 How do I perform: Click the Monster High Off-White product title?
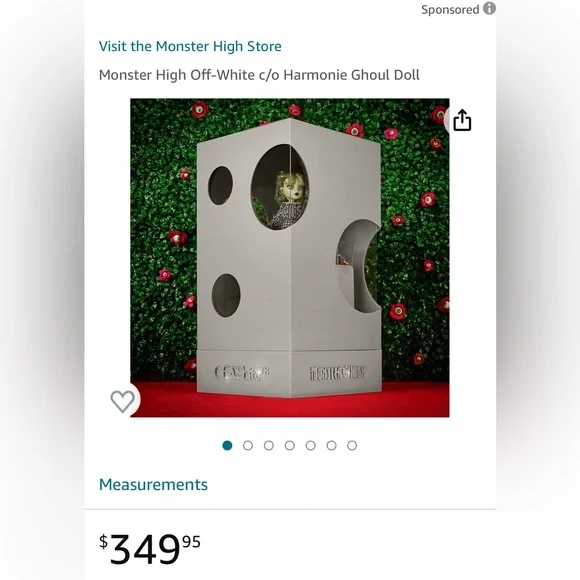click(259, 75)
